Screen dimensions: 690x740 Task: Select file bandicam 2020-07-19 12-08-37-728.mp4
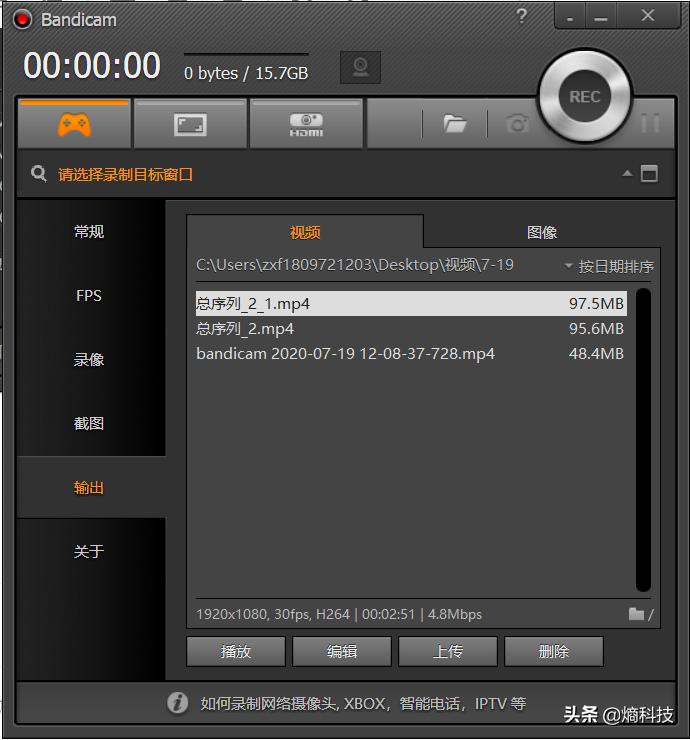411,353
